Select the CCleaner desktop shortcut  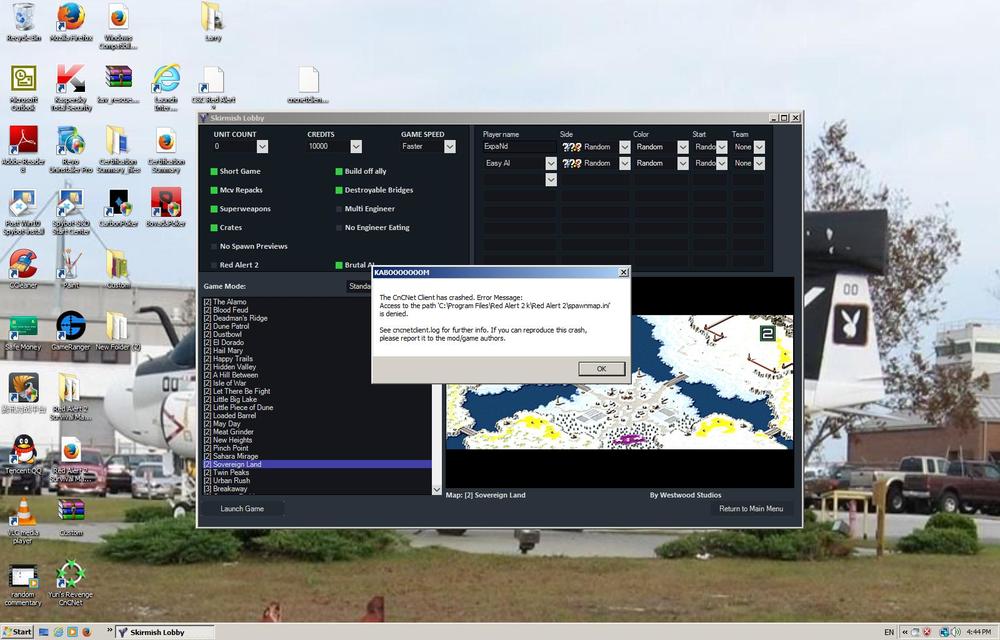(x=24, y=268)
